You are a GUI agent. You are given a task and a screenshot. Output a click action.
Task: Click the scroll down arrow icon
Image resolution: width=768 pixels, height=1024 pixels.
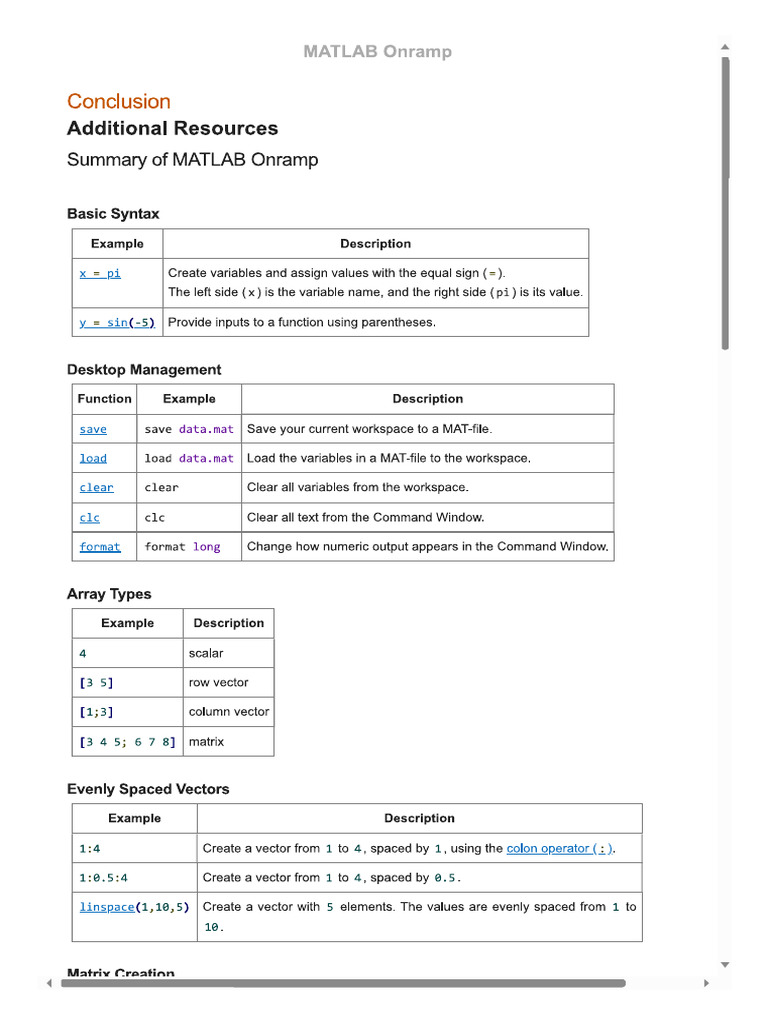coord(725,965)
